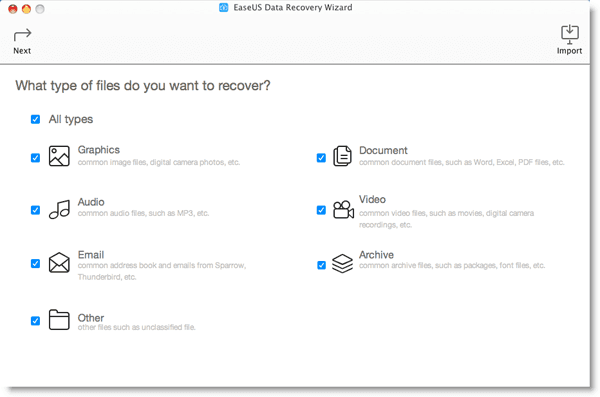Select the Email envelope icon
Viewport: 600px width, 397px height.
59,263
